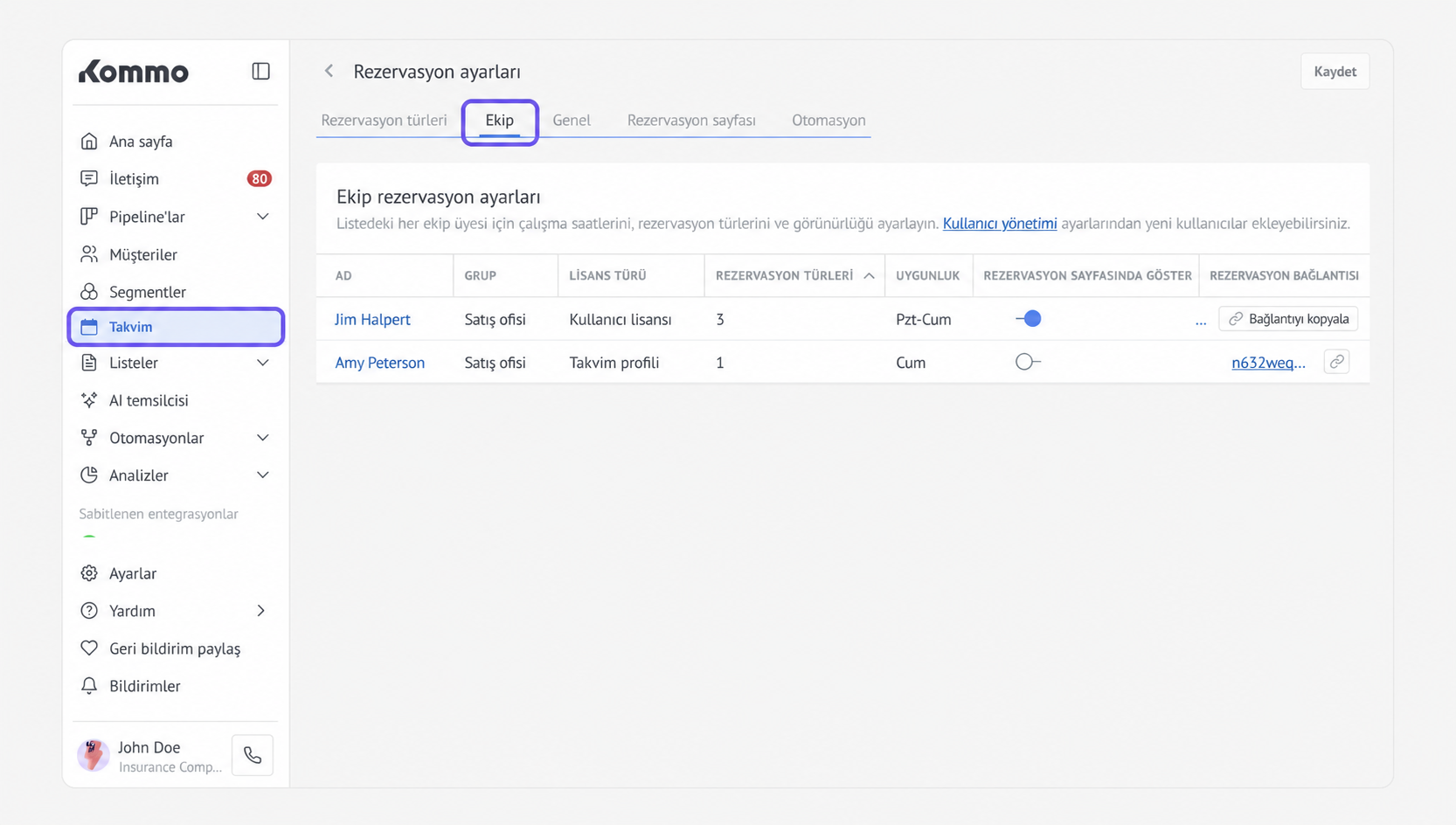Expand the Pipeline'lar menu chevron

click(x=262, y=217)
